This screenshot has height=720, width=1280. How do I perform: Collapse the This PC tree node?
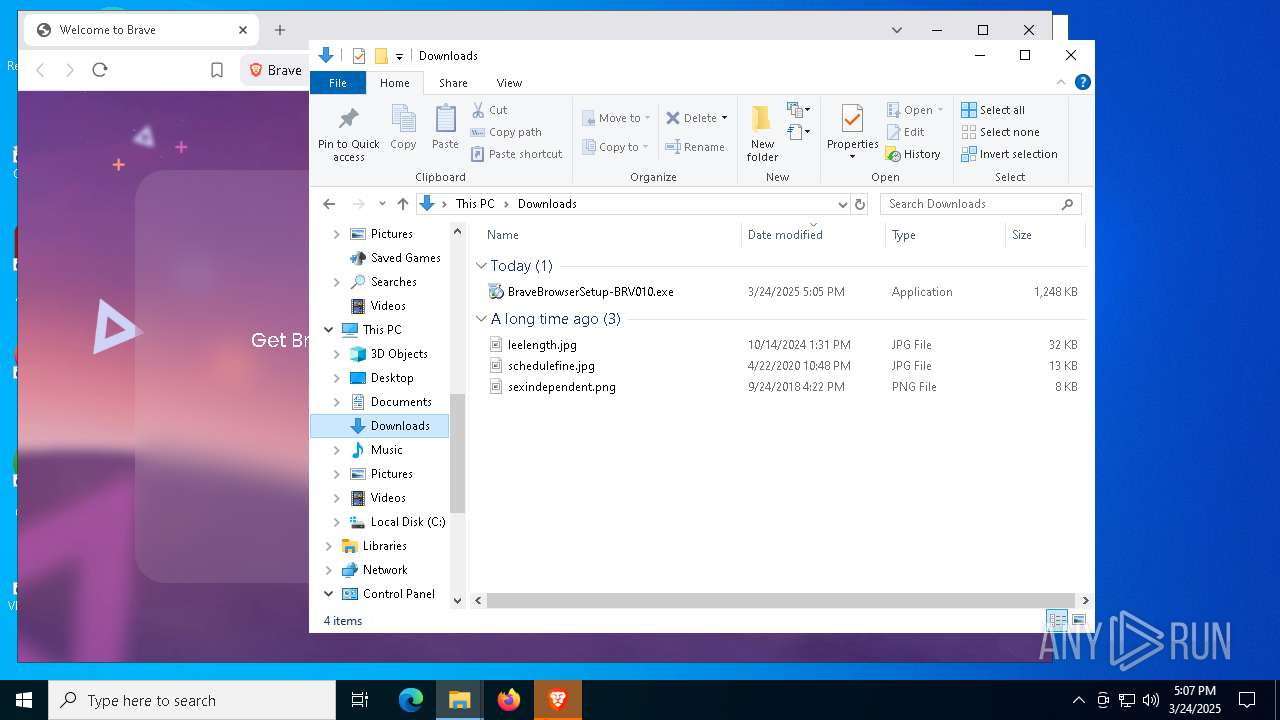pyautogui.click(x=328, y=330)
